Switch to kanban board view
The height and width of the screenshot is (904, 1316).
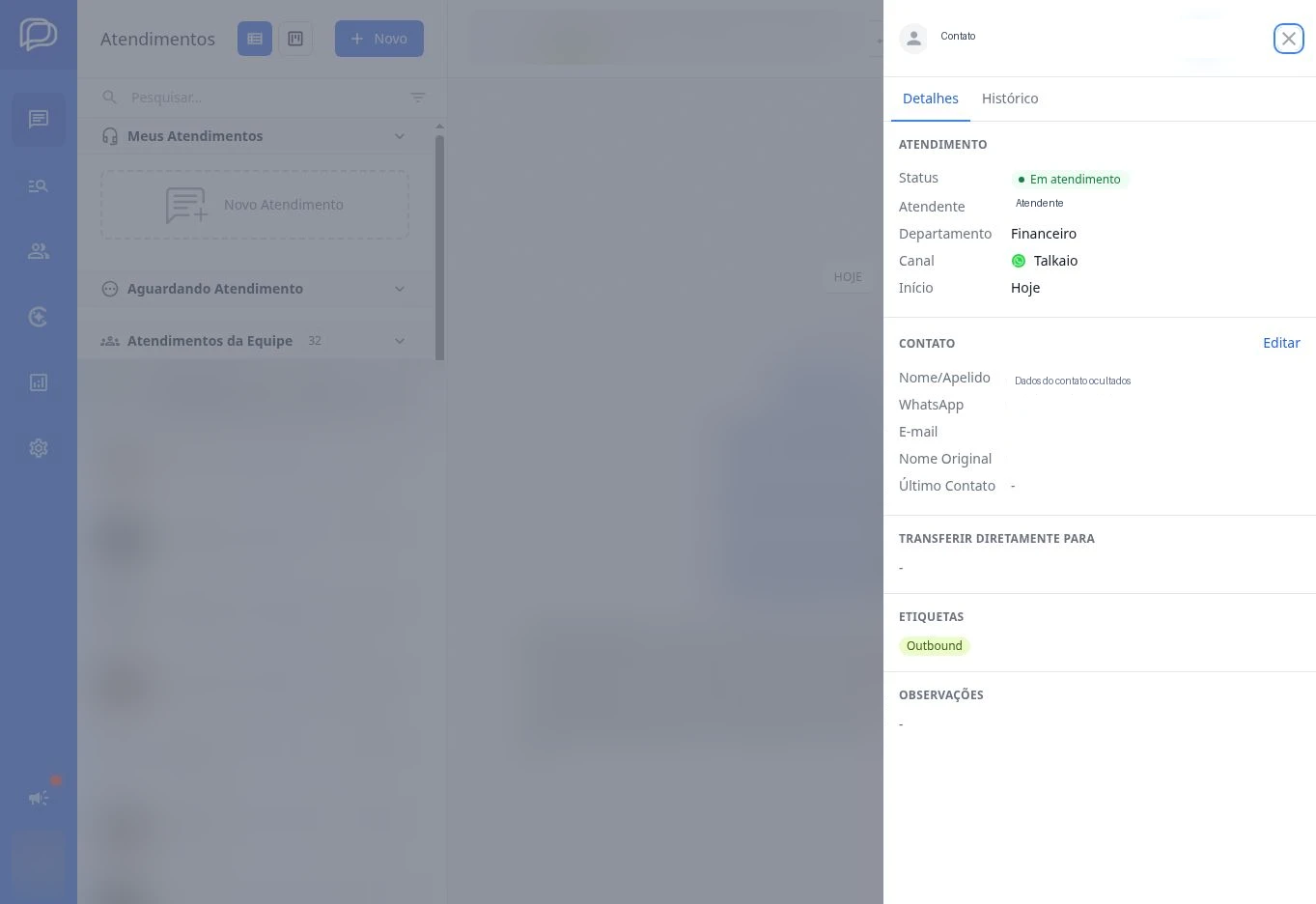(x=295, y=39)
